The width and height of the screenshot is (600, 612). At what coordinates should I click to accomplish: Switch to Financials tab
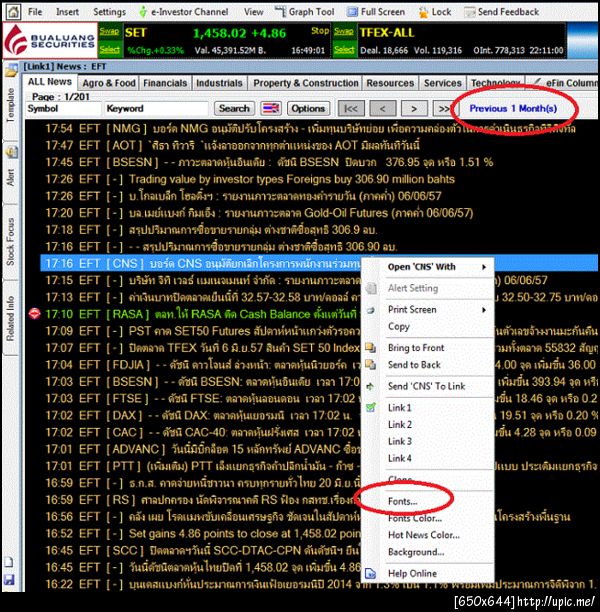(x=165, y=83)
